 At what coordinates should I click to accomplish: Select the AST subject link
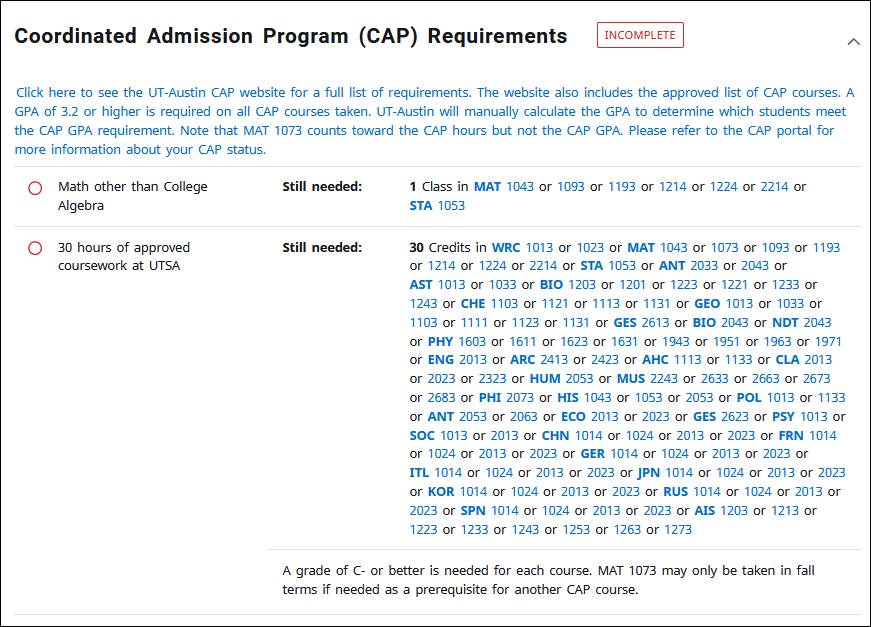coord(421,285)
